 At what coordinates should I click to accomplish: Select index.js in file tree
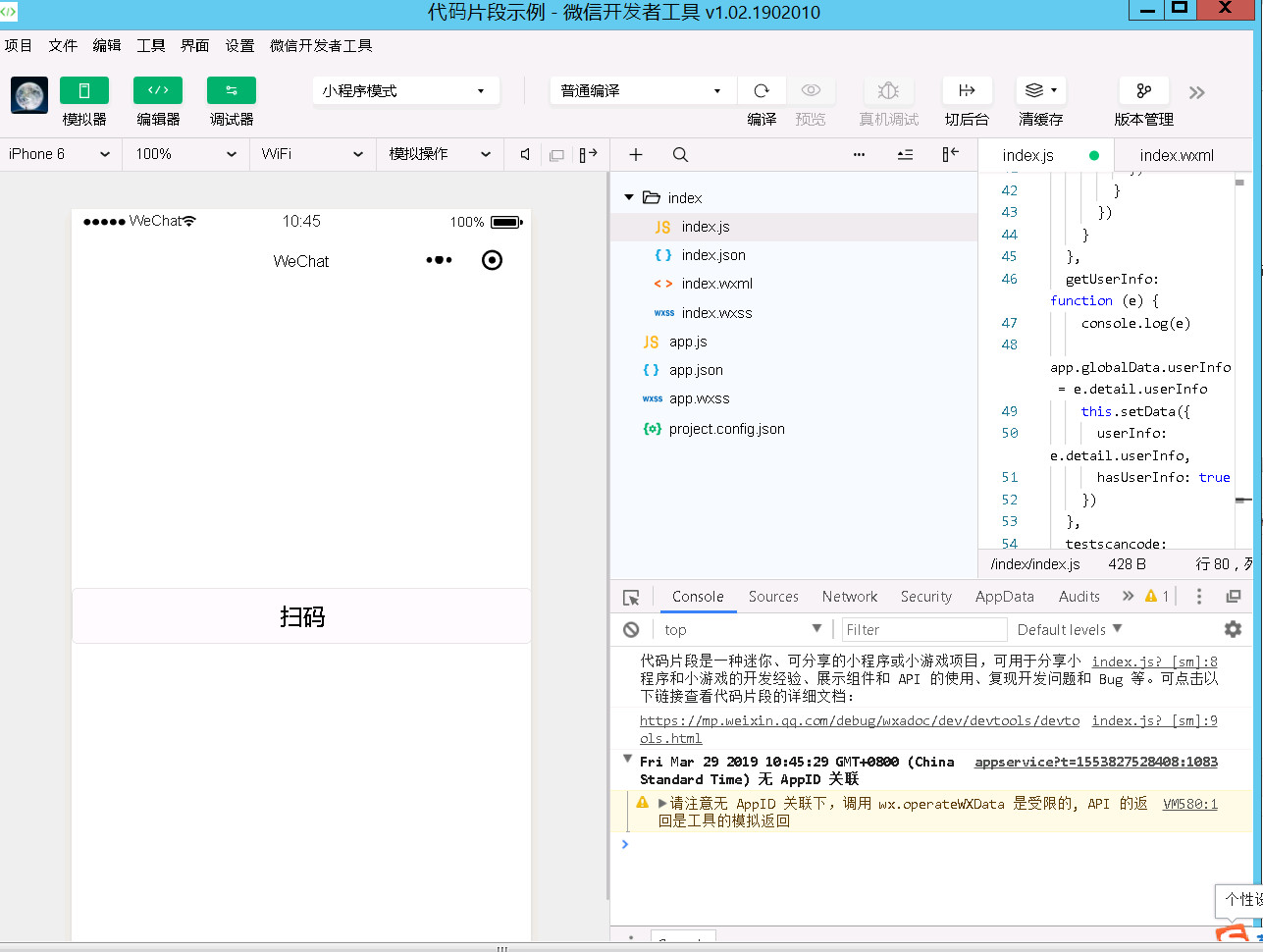point(794,227)
